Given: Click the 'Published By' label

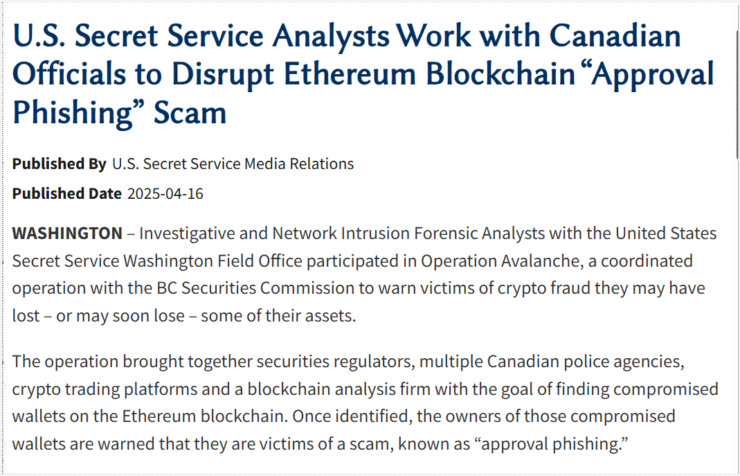Looking at the screenshot, I should tap(59, 164).
